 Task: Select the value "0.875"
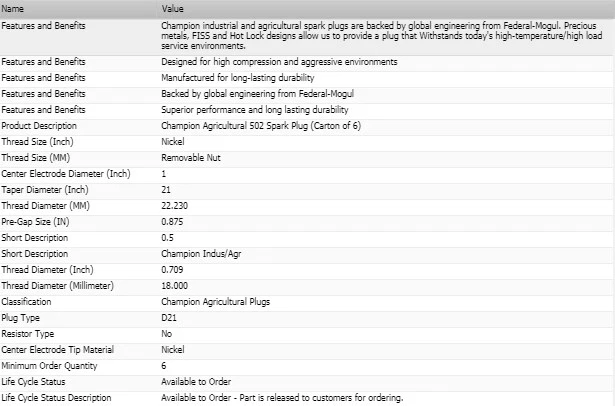(172, 222)
